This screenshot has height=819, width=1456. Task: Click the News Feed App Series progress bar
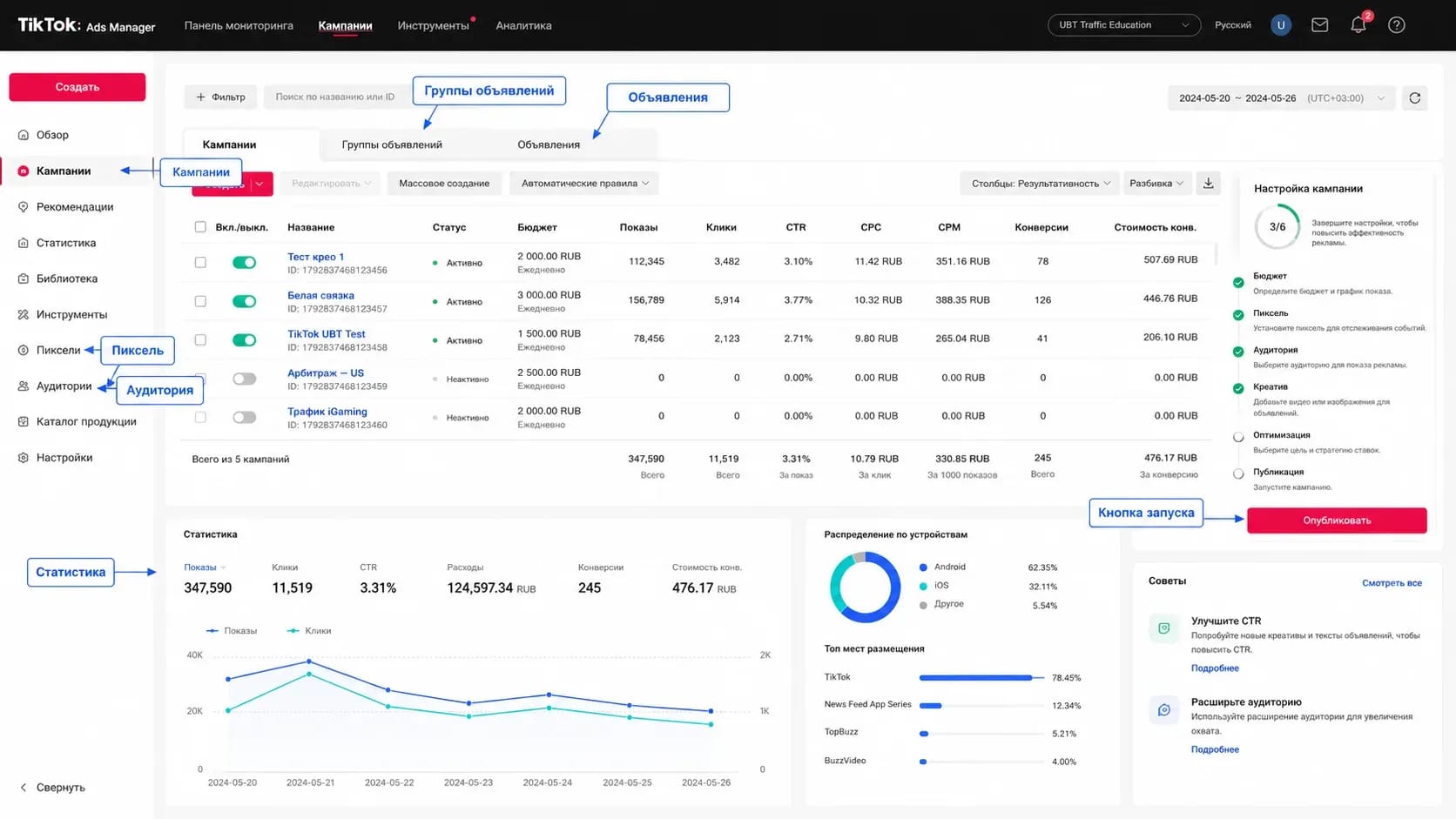tap(981, 706)
